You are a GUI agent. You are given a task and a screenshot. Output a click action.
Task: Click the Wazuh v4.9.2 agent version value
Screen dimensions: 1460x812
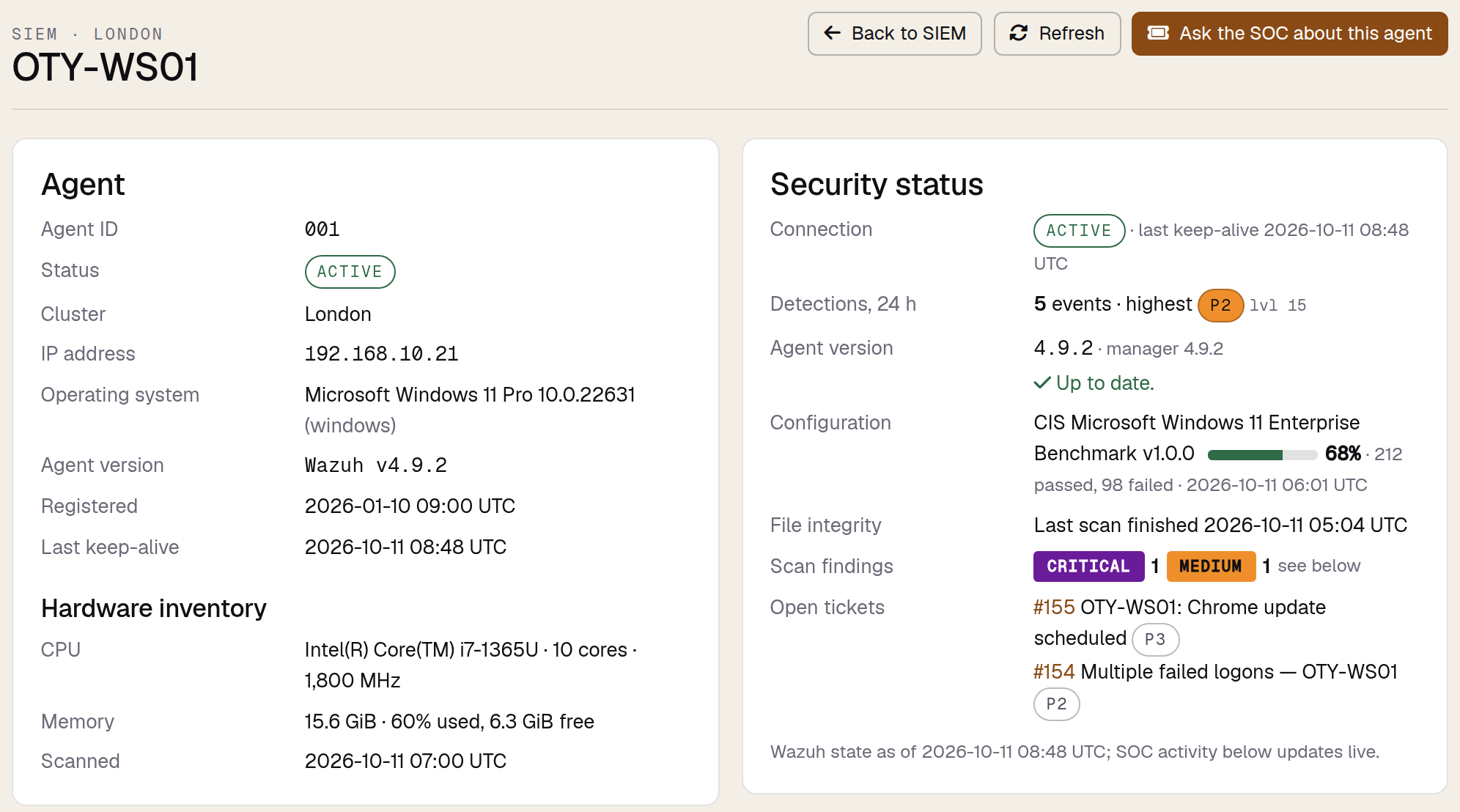pyautogui.click(x=375, y=465)
